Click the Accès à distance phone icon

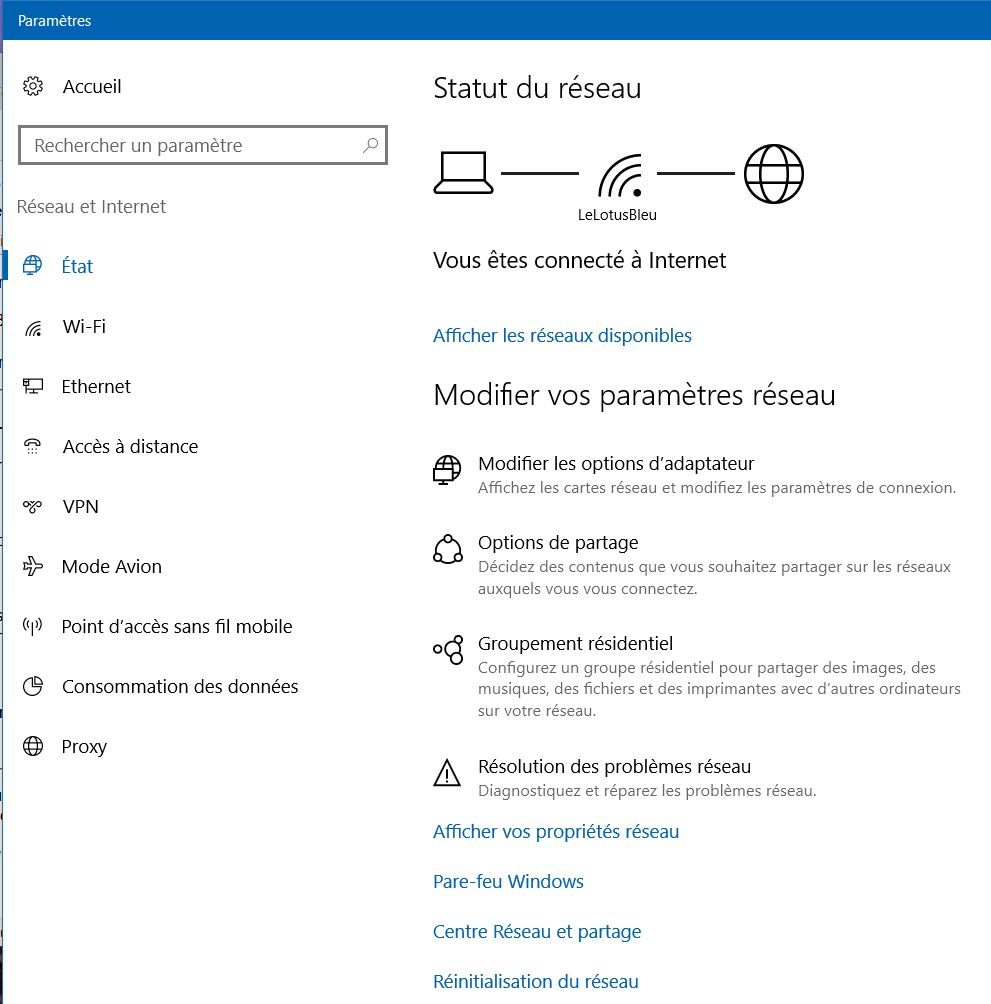(x=32, y=446)
